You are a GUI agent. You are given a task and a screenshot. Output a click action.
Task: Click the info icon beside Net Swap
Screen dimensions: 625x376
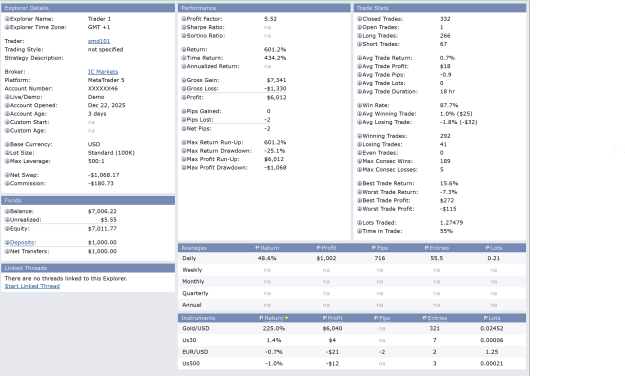pos(7,175)
